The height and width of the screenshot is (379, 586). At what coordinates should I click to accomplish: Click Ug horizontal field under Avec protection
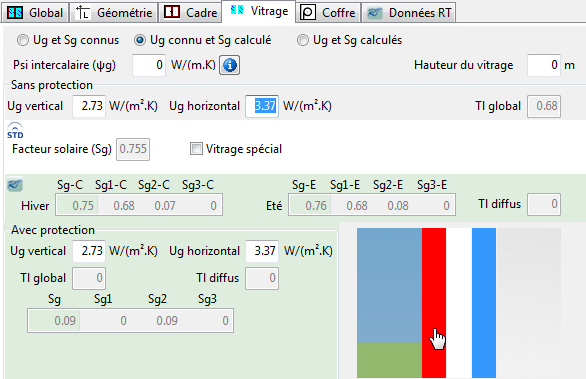pos(262,251)
